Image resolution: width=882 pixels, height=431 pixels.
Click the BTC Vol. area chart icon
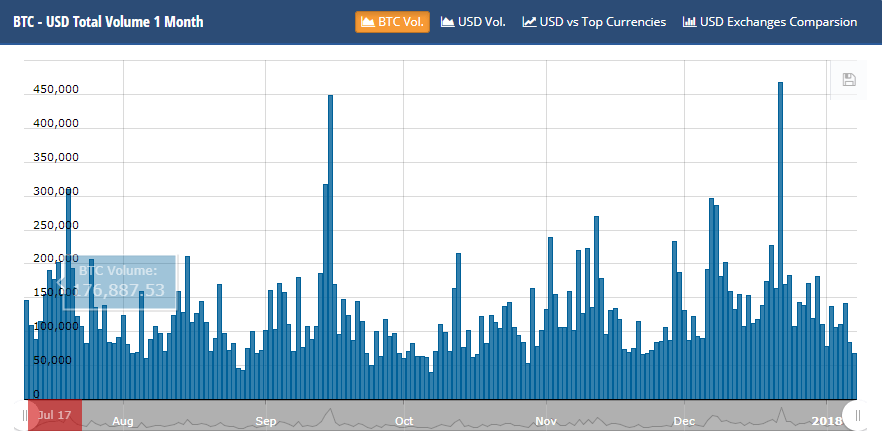tap(368, 22)
